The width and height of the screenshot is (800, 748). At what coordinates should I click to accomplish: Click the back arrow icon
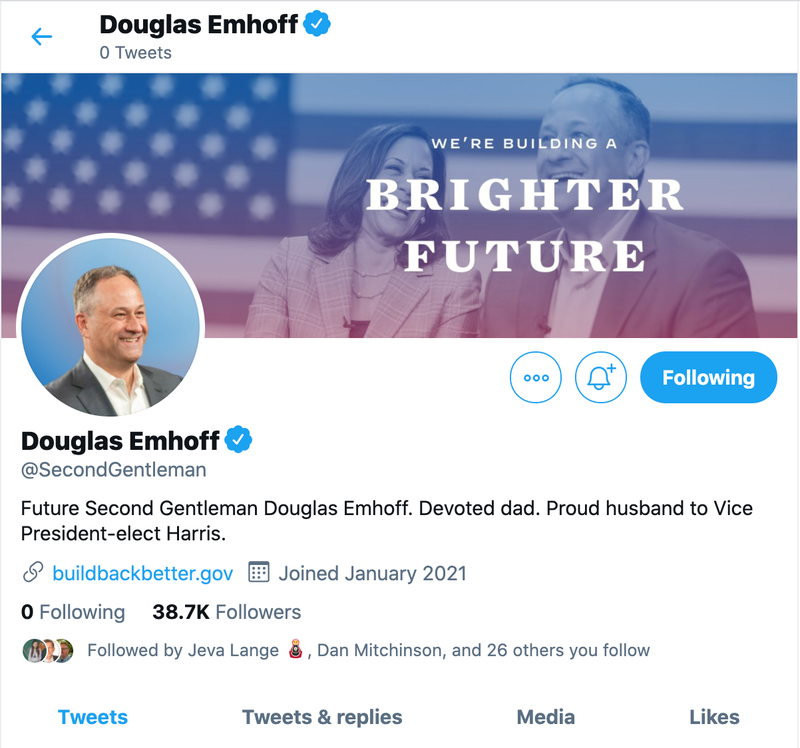click(41, 37)
